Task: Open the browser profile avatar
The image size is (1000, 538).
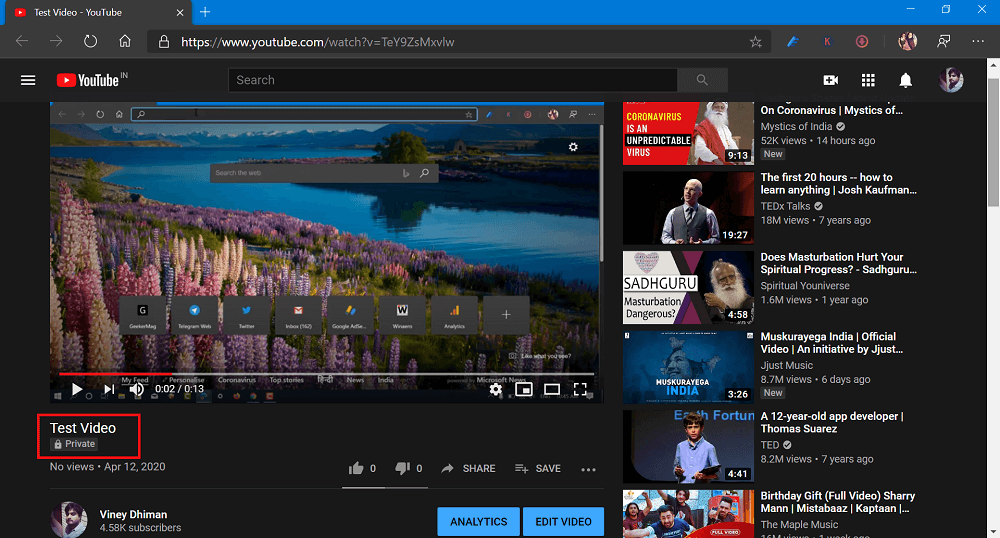Action: tap(908, 42)
